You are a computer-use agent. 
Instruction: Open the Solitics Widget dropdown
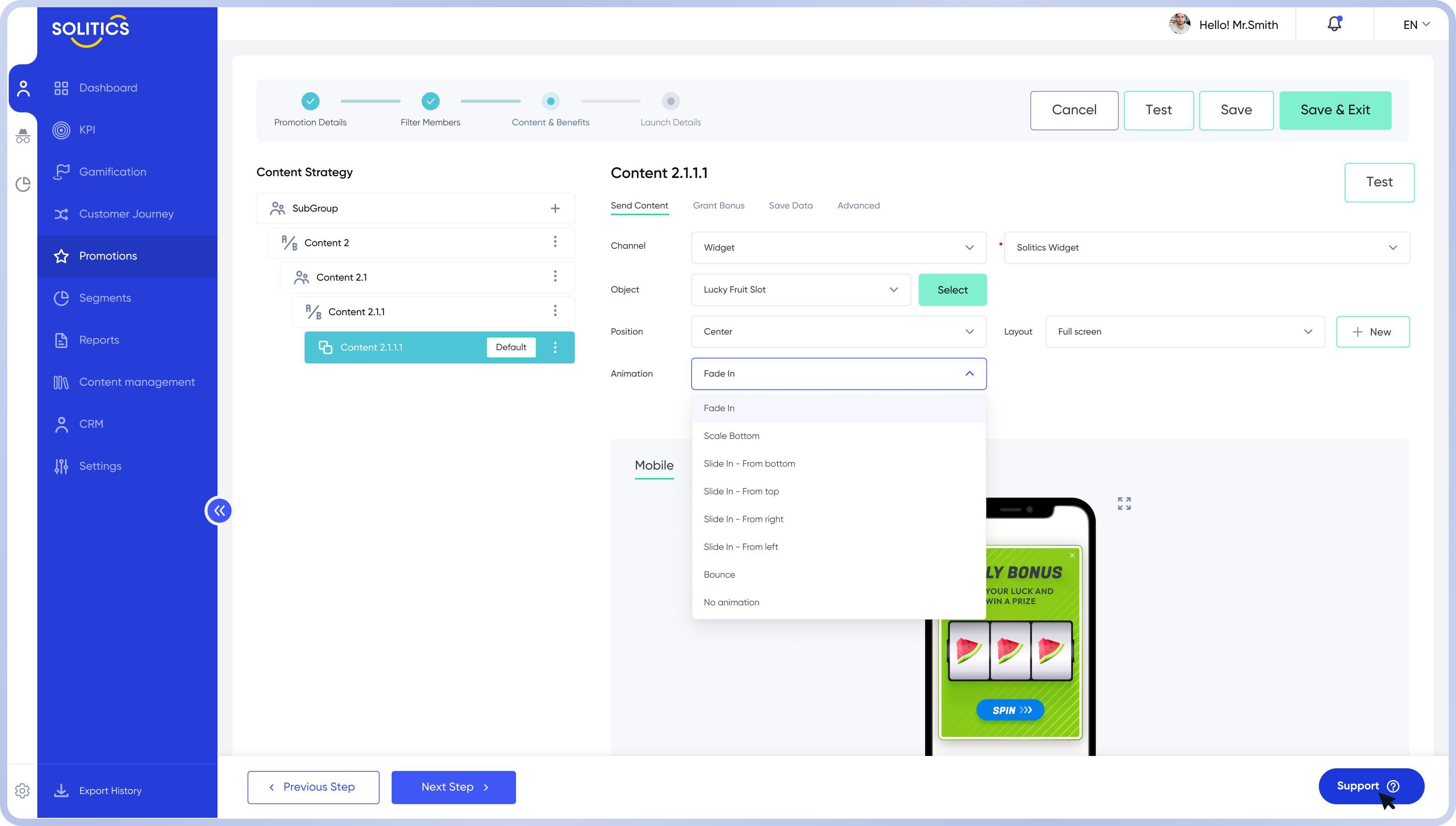1207,247
